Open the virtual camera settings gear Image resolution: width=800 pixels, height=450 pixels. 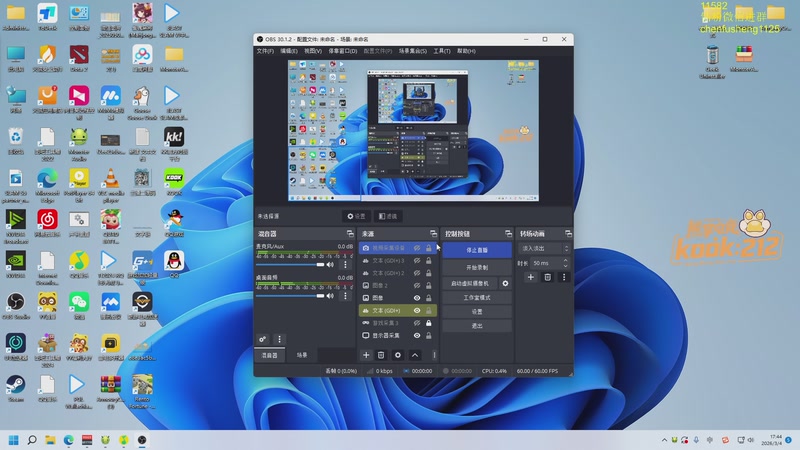pos(505,283)
